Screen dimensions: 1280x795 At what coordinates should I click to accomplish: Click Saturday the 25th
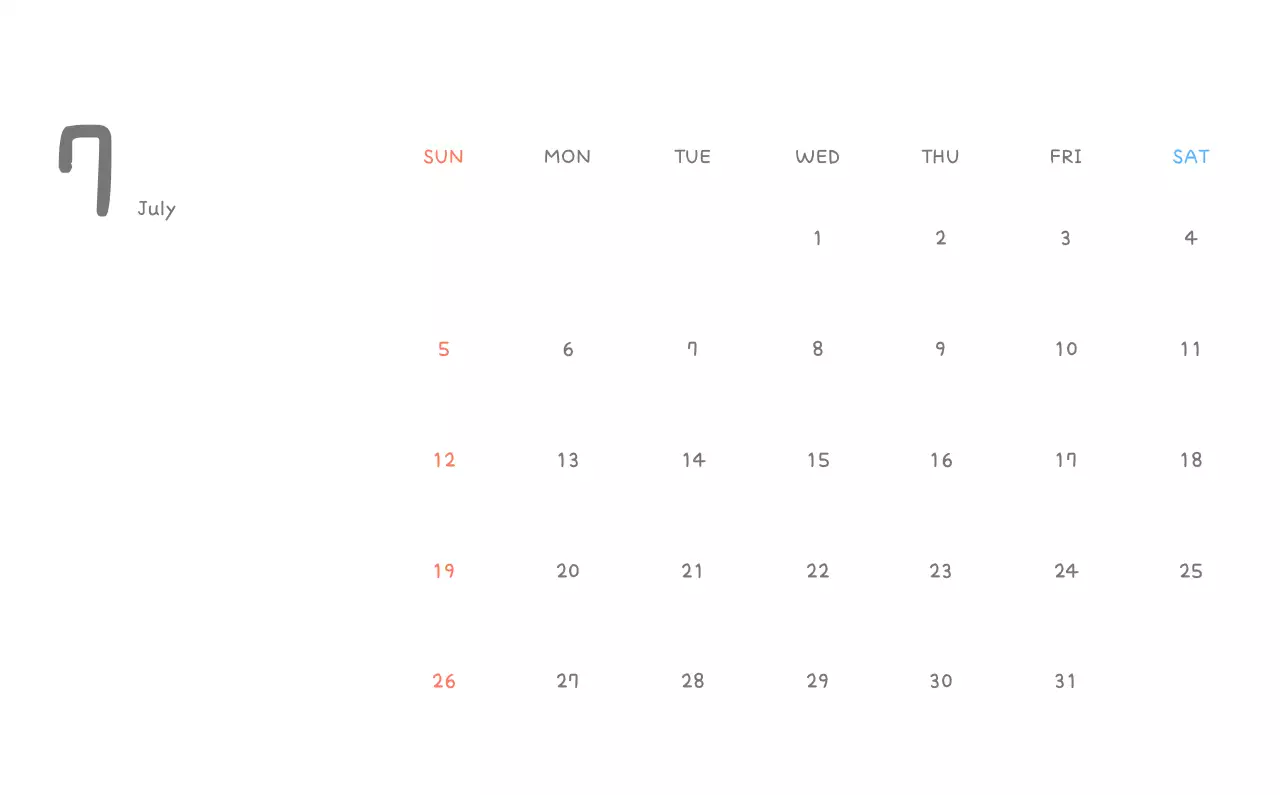[x=1190, y=571]
